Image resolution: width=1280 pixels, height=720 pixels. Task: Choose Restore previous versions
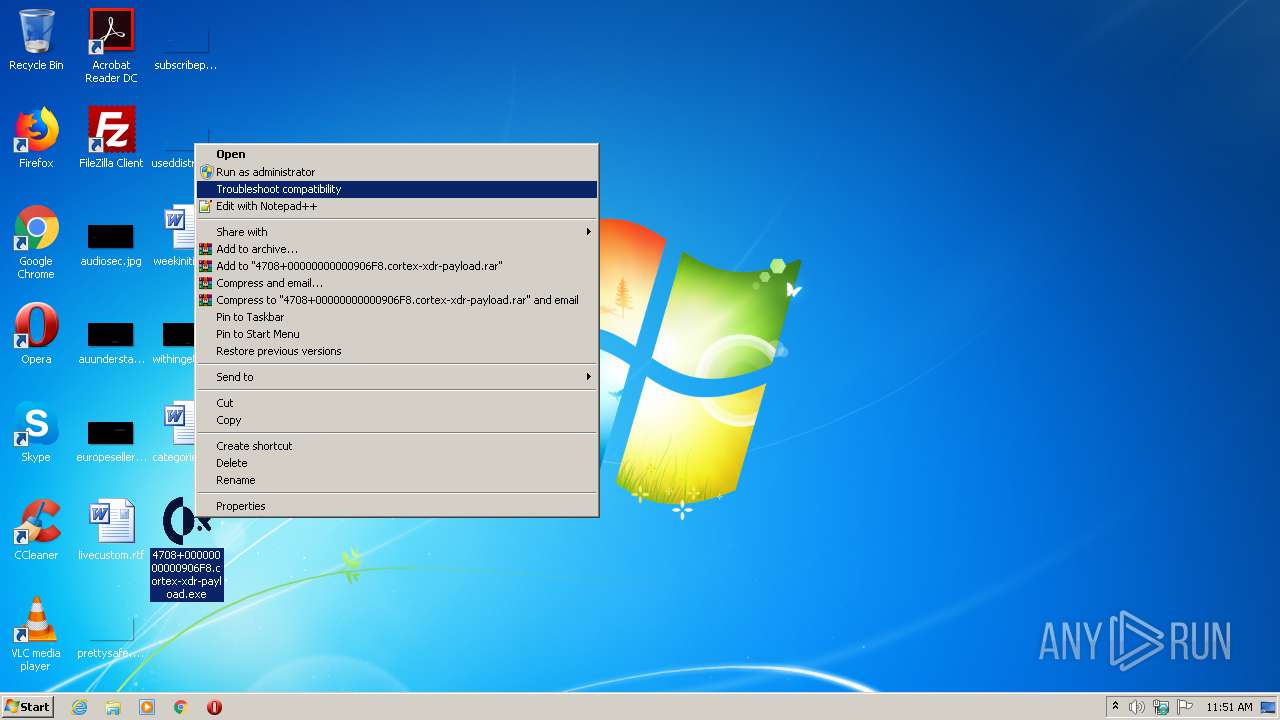click(397, 351)
